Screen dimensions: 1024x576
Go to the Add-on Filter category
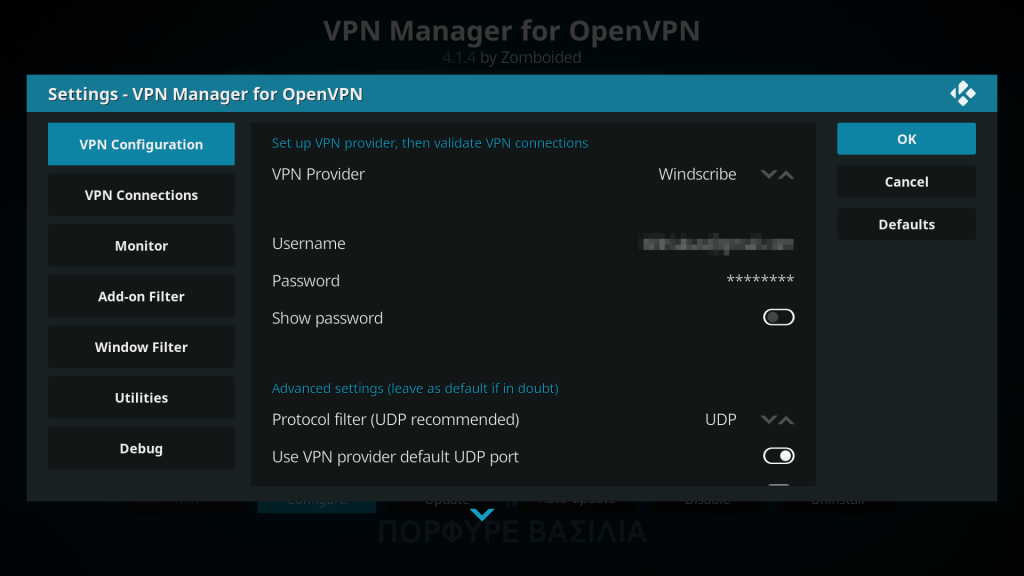(141, 297)
